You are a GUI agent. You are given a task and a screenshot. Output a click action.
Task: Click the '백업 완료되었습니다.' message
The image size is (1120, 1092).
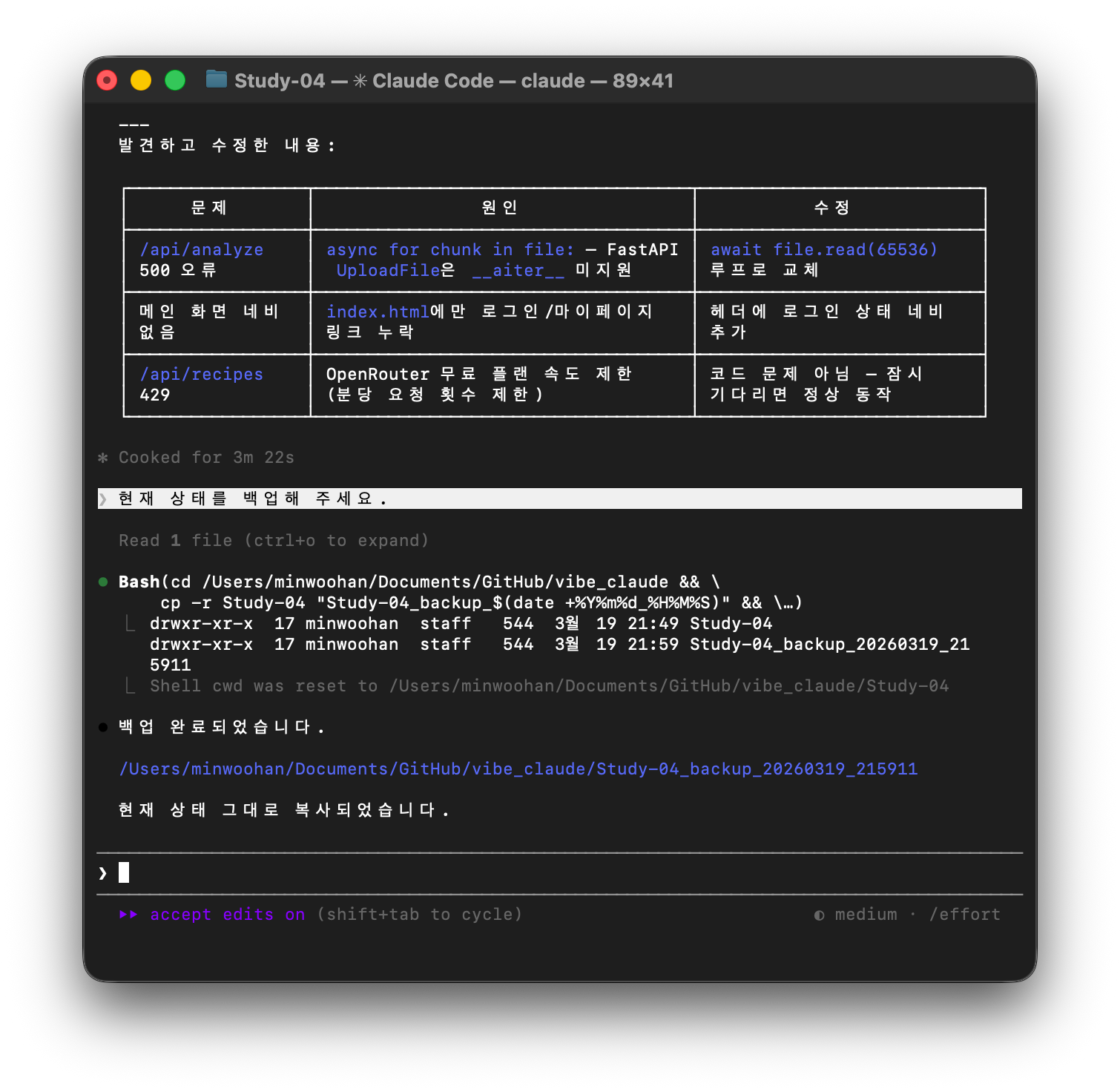click(x=222, y=727)
